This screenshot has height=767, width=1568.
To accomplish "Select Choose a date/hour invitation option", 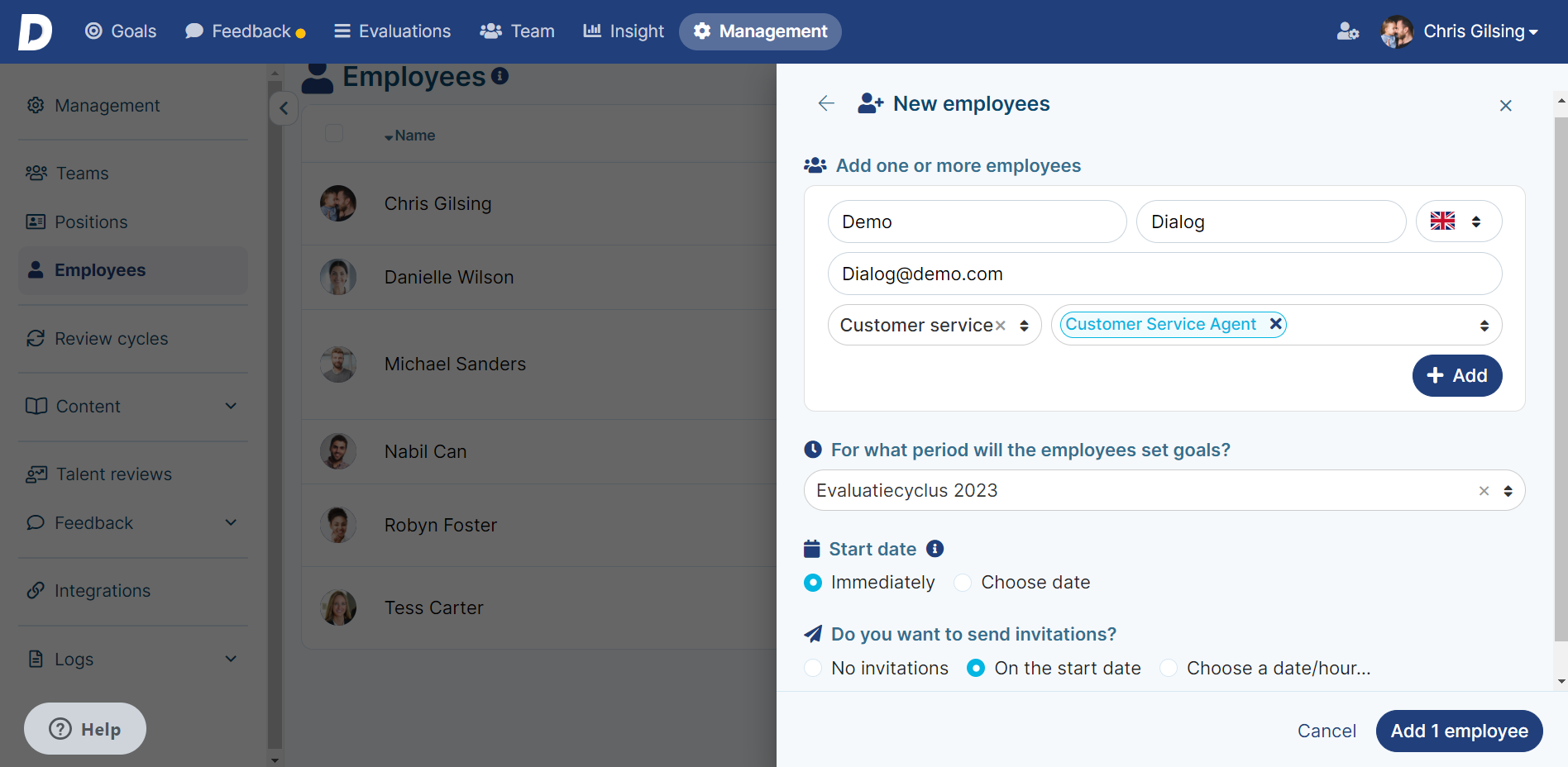I will pyautogui.click(x=1169, y=668).
